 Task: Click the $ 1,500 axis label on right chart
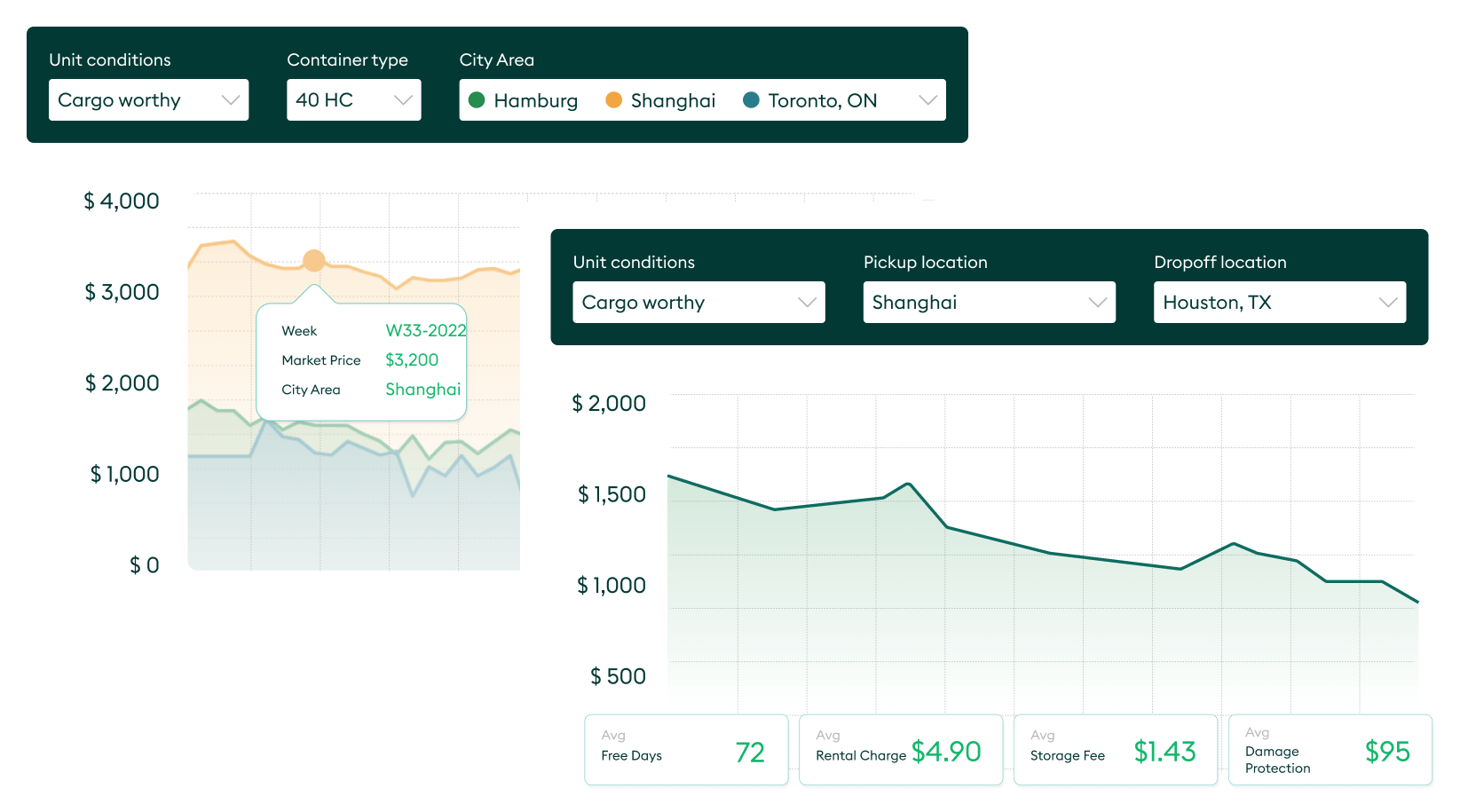(x=612, y=494)
